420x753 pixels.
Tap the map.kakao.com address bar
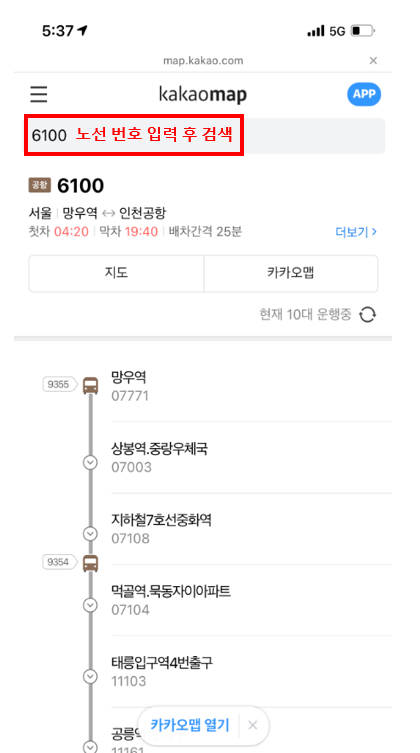(x=203, y=61)
